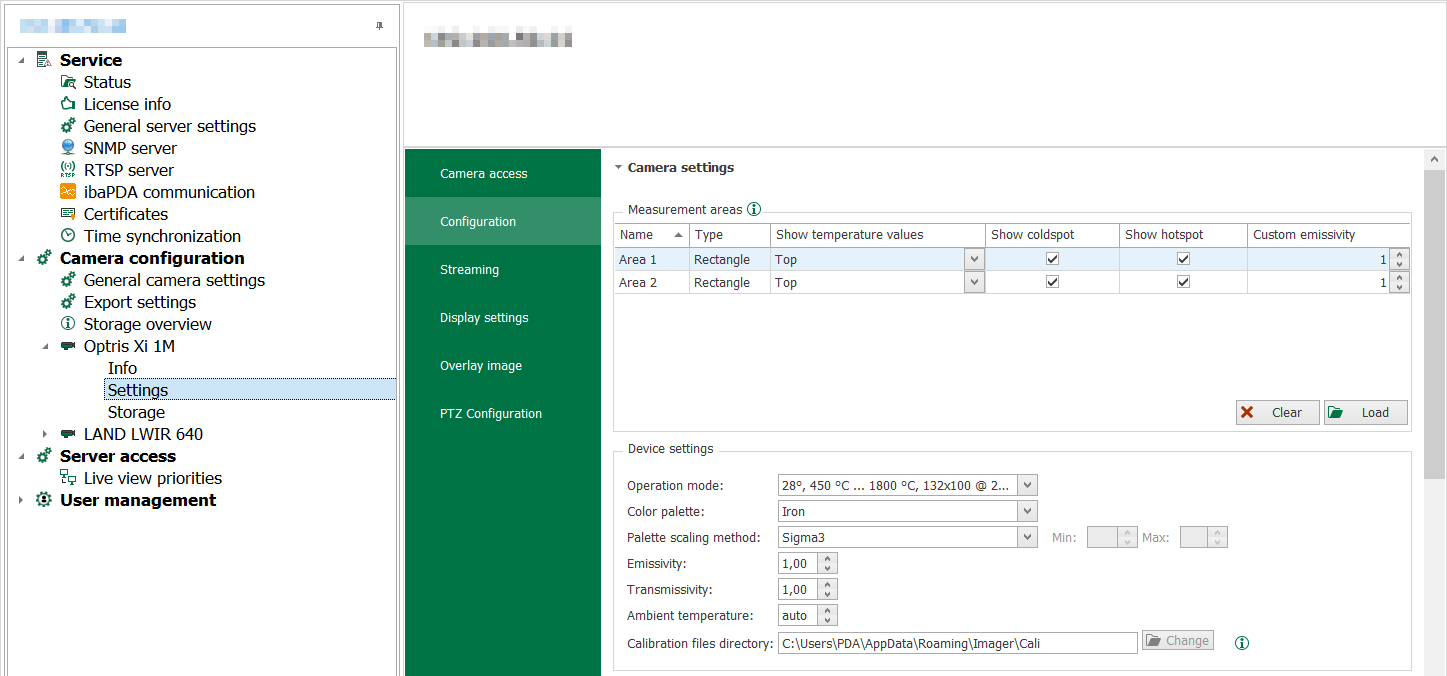This screenshot has height=676, width=1447.
Task: Click the General server settings gear icon
Action: pos(68,126)
